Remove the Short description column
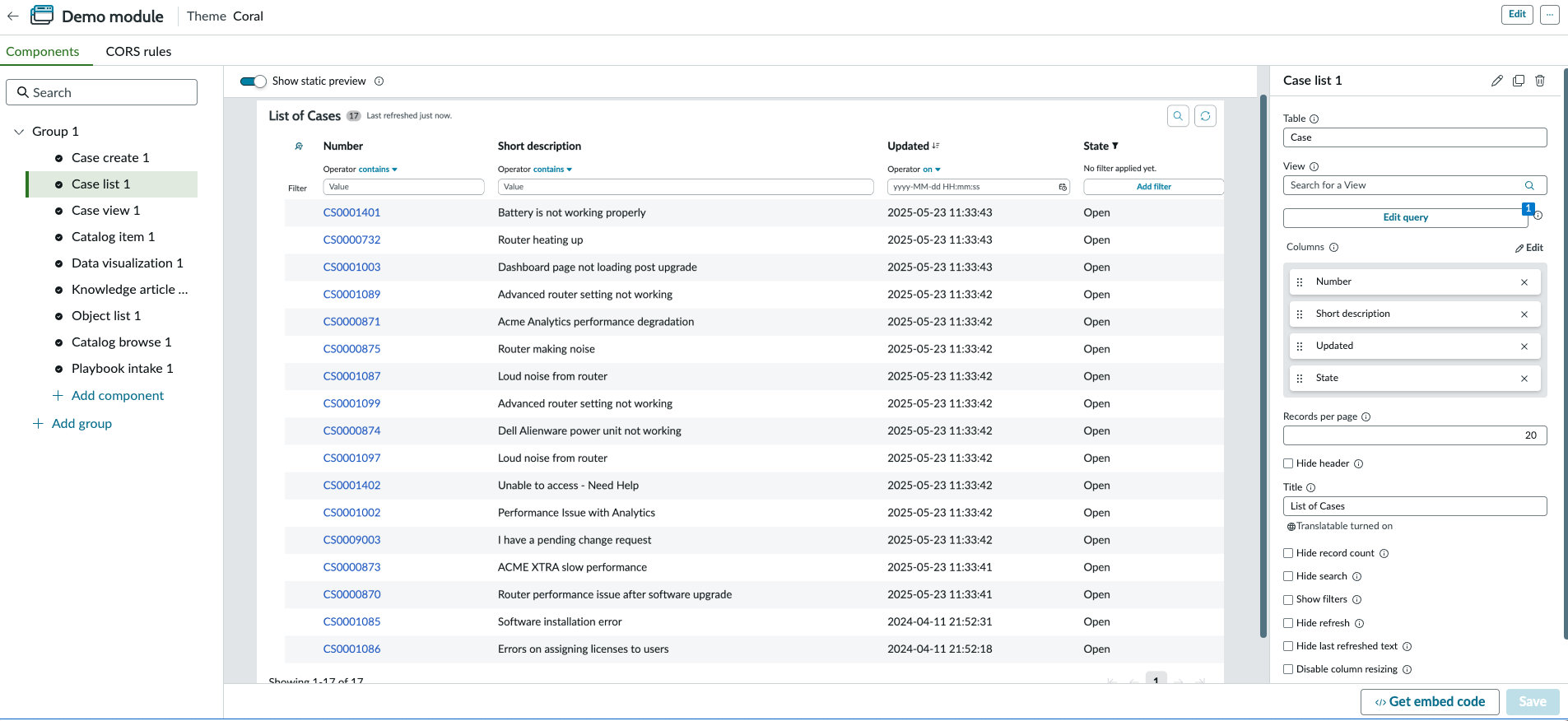 point(1524,314)
